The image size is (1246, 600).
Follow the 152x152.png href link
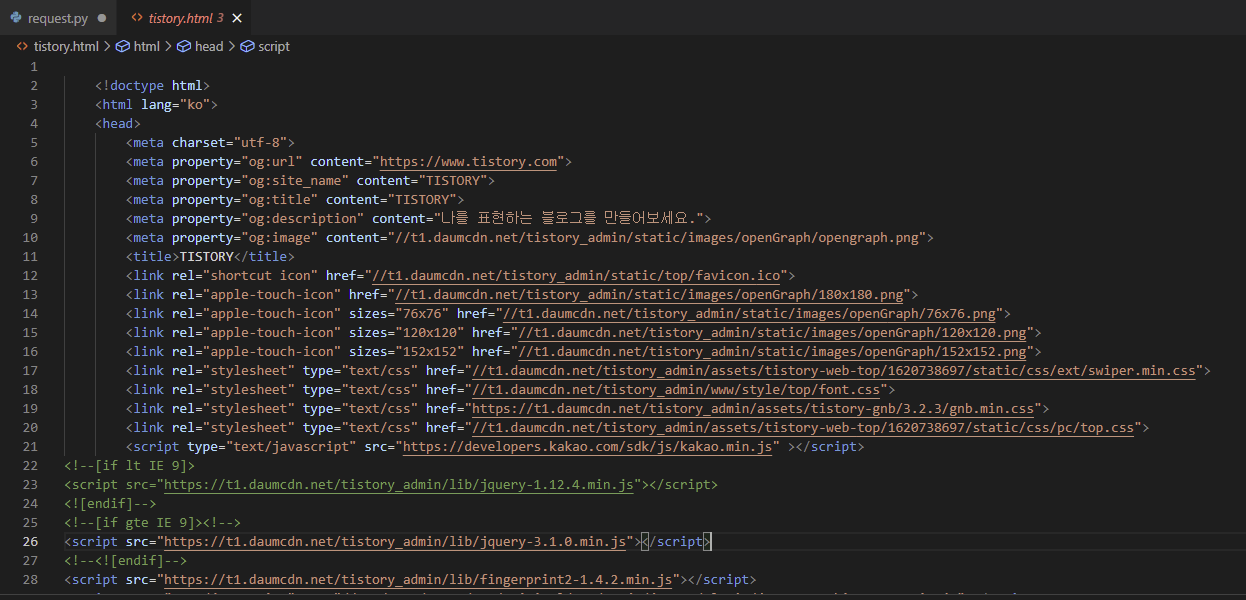[x=775, y=351]
